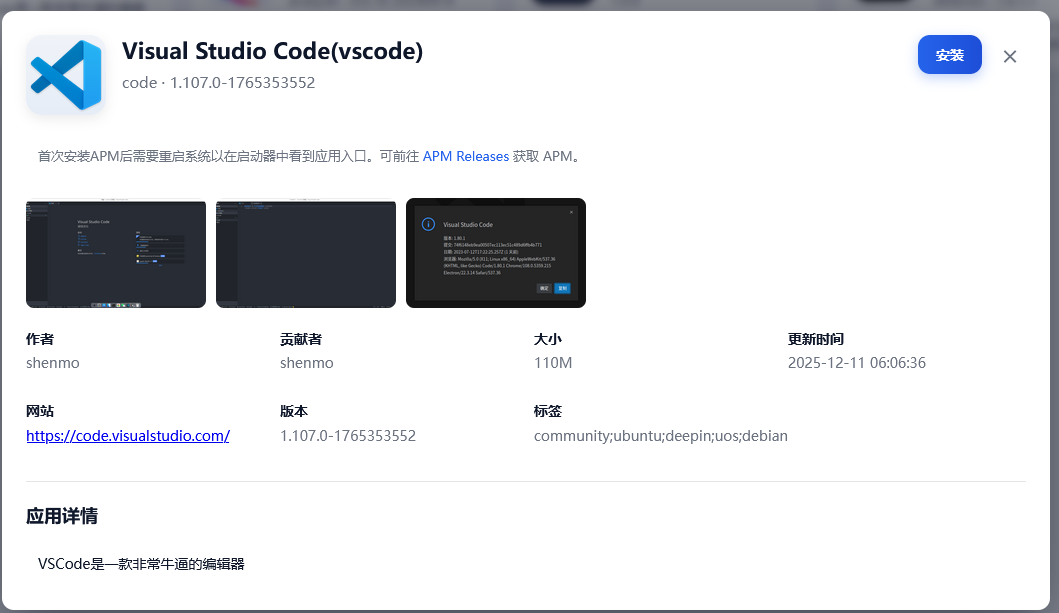1059x613 pixels.
Task: Select the version value under 版本
Action: tap(348, 436)
